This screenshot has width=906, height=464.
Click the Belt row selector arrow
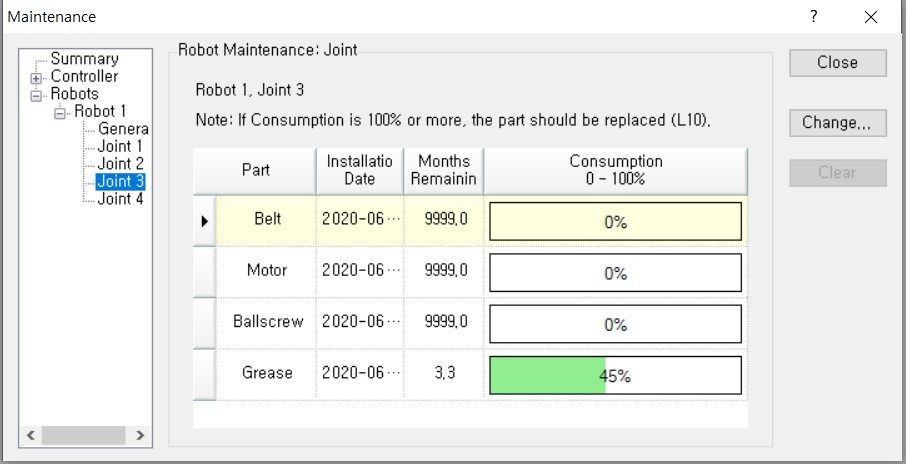(204, 221)
